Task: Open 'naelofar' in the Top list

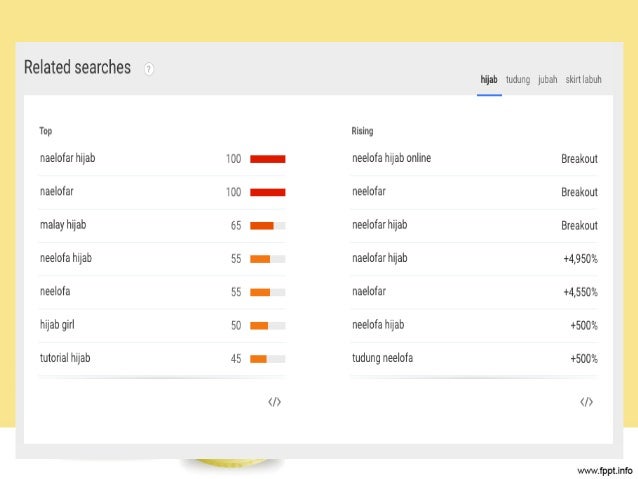Action: [57, 191]
